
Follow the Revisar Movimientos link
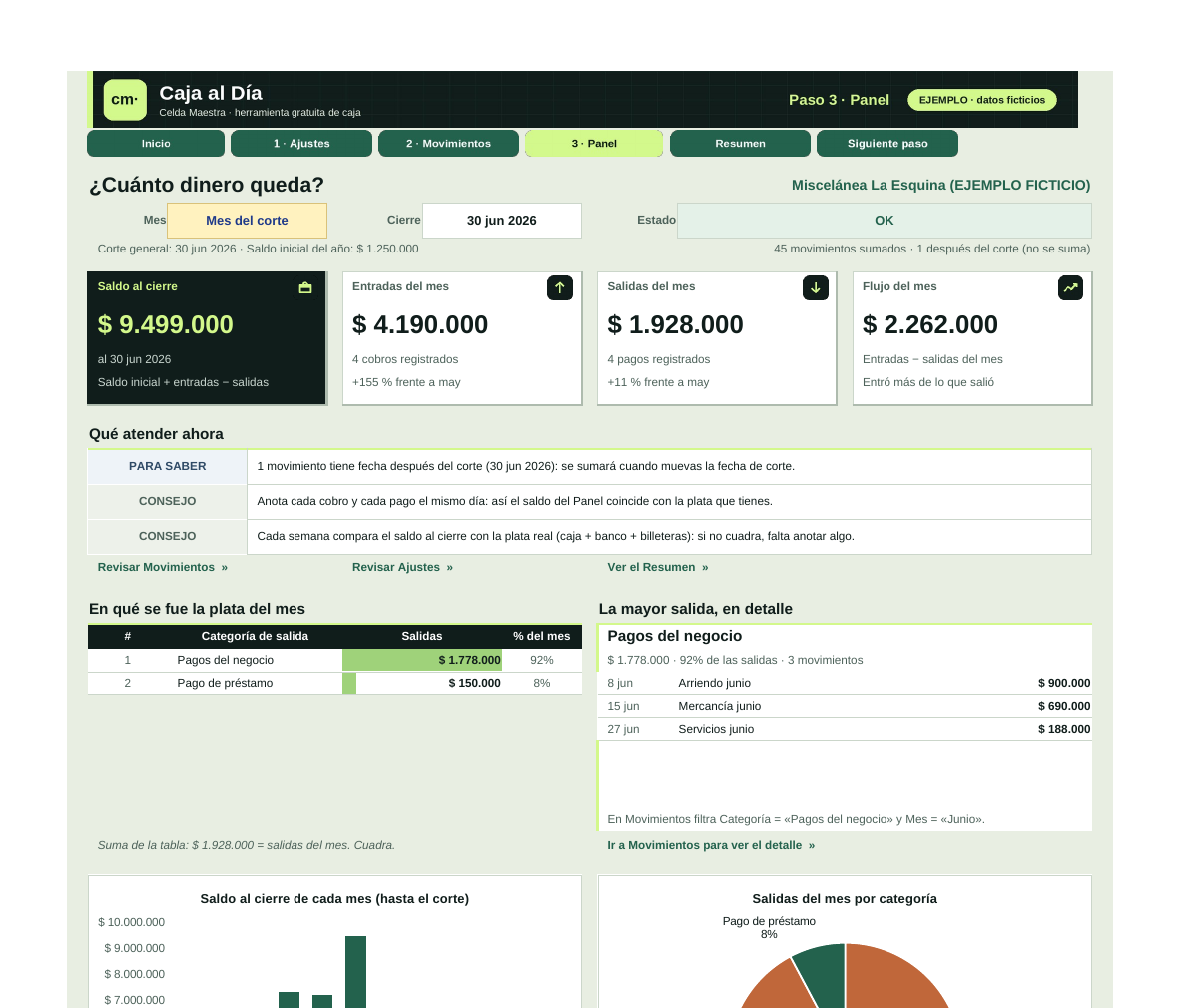click(x=162, y=567)
